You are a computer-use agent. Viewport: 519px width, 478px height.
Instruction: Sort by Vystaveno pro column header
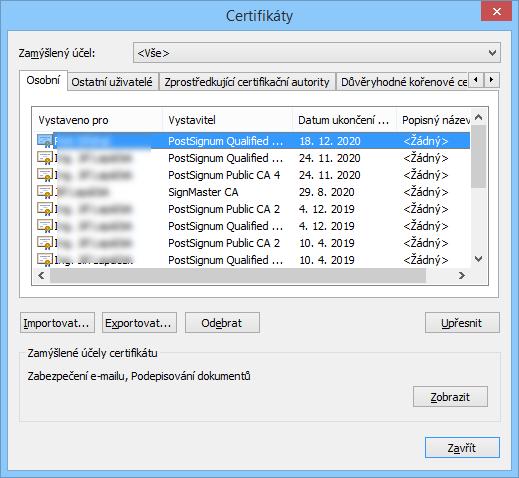pyautogui.click(x=97, y=120)
